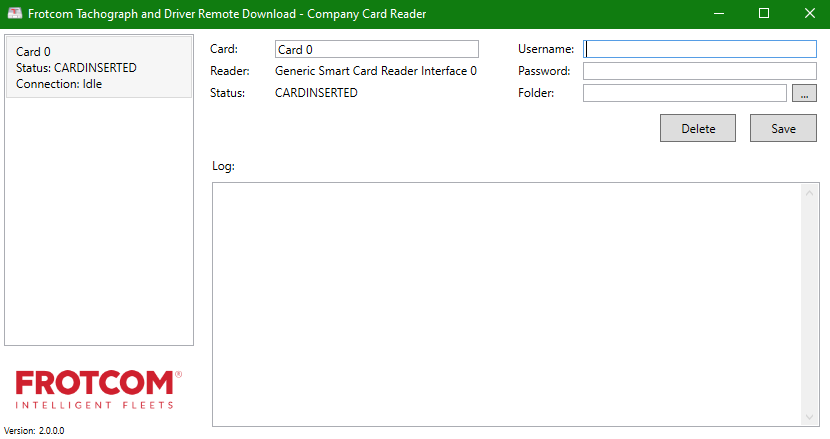
Task: Click into the Username input field
Action: coord(700,49)
